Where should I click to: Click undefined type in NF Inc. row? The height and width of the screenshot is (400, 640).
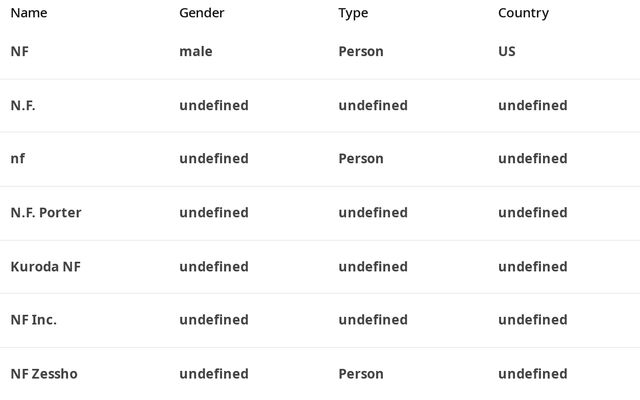373,319
